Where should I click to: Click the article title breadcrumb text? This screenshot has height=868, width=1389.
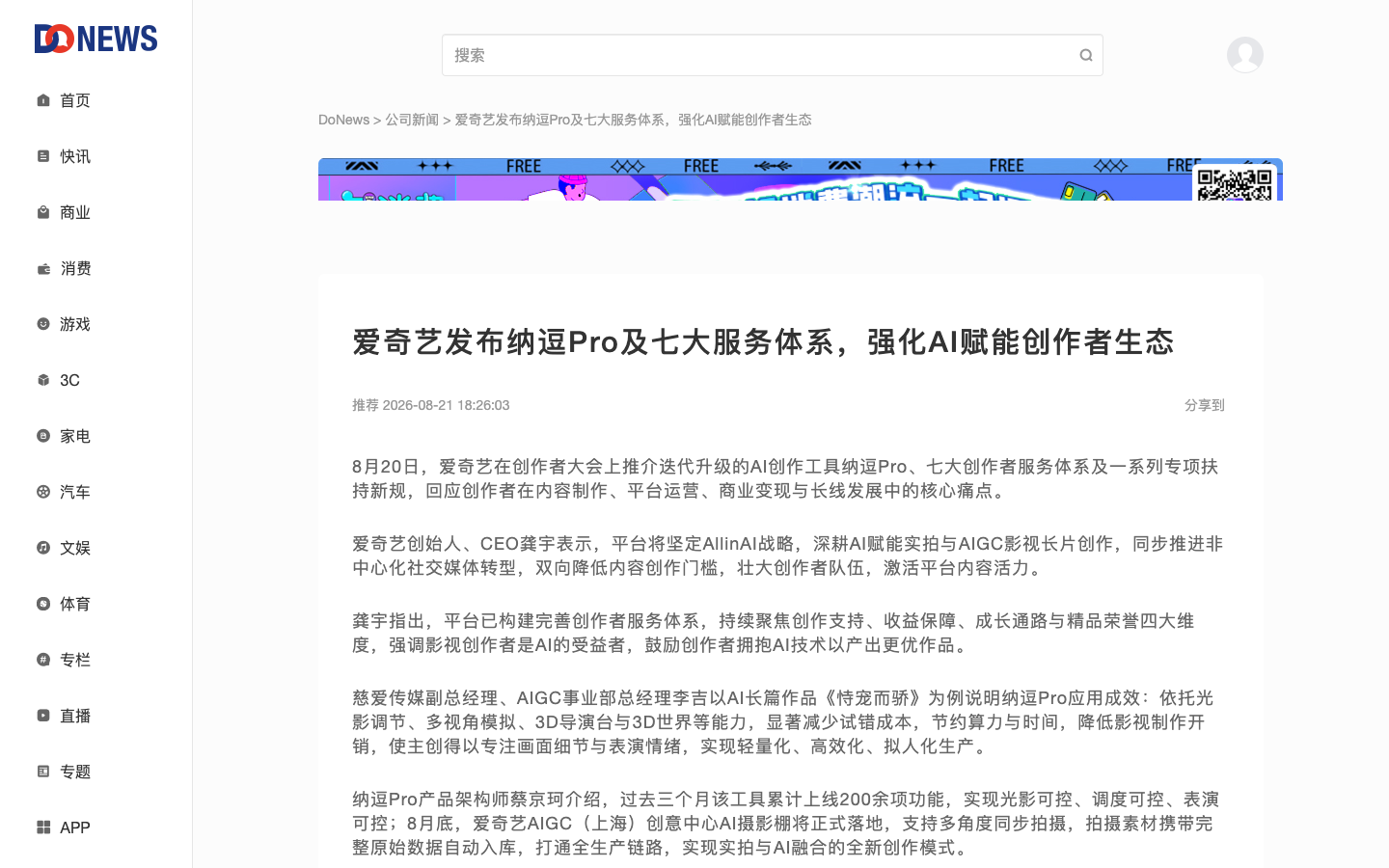click(633, 120)
